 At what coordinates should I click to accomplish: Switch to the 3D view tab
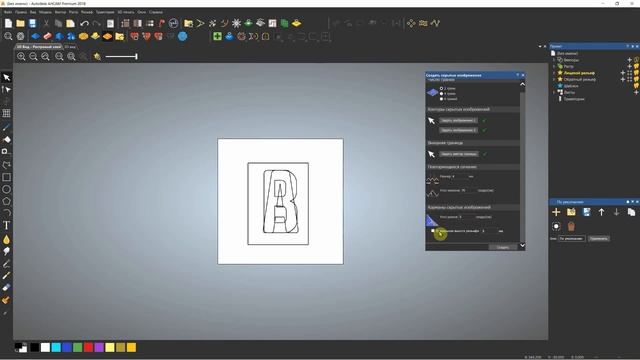tap(70, 47)
